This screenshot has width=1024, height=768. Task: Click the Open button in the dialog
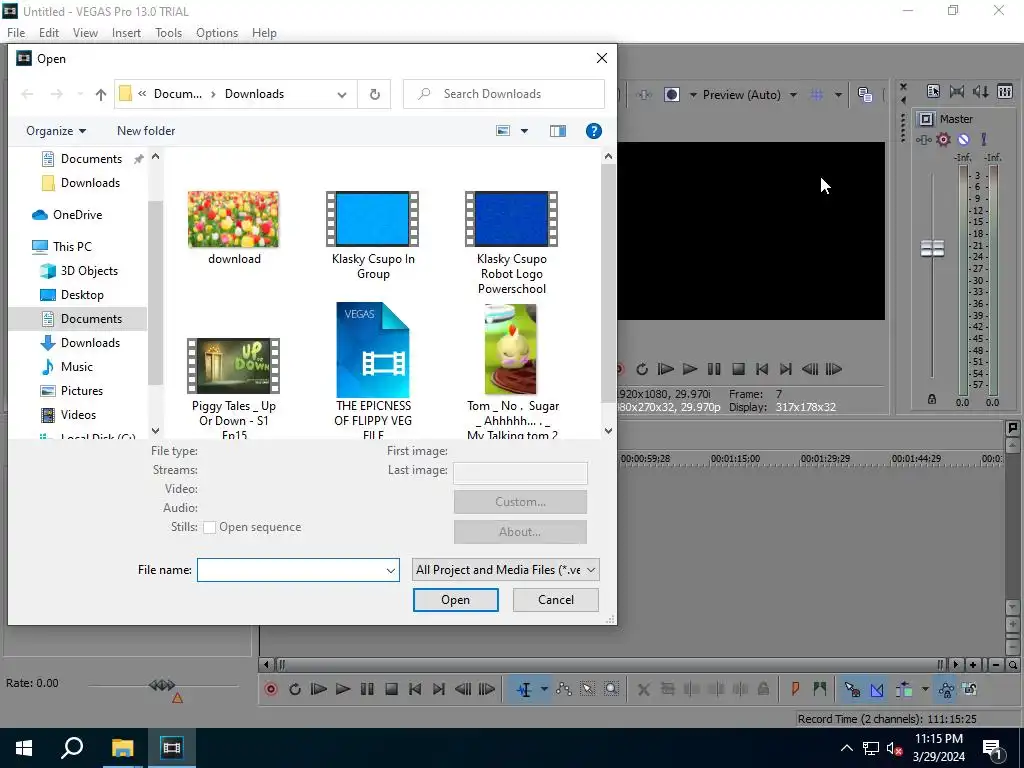coord(455,600)
